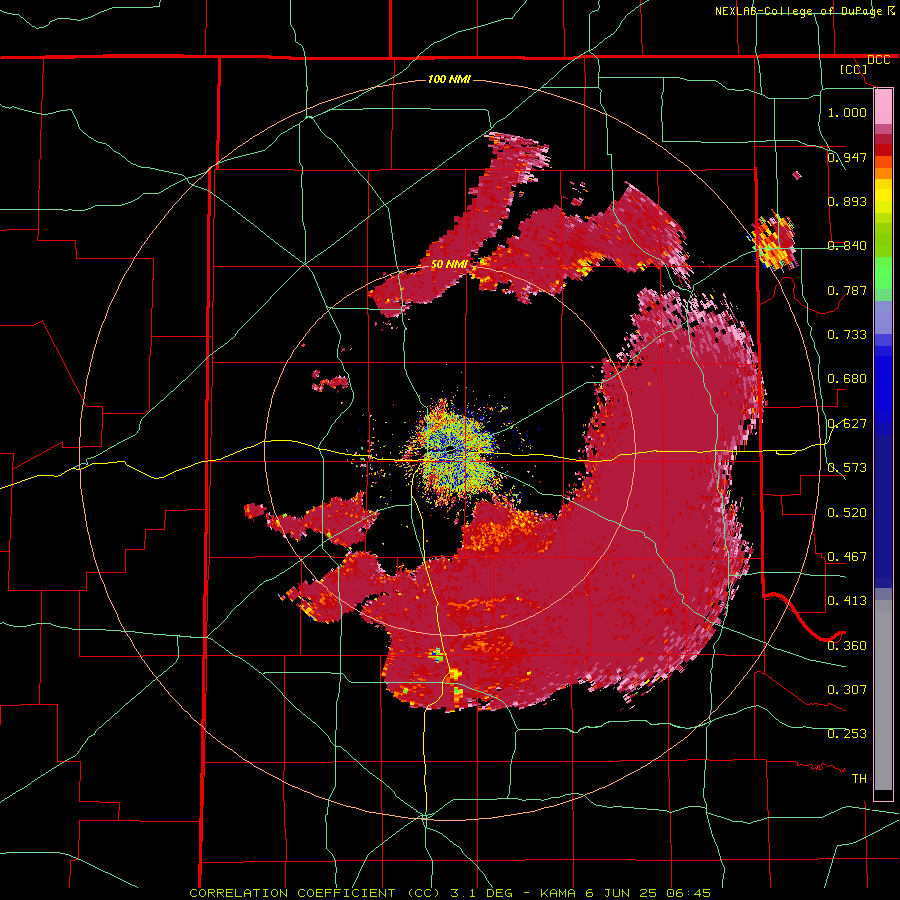Click the 100 NMI range ring label
This screenshot has width=900, height=900.
coord(449,79)
